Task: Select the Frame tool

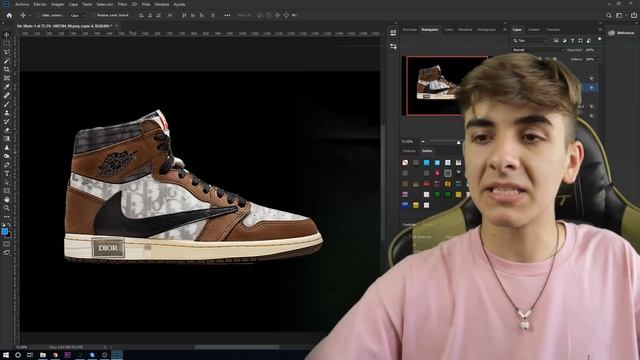Action: coord(7,78)
